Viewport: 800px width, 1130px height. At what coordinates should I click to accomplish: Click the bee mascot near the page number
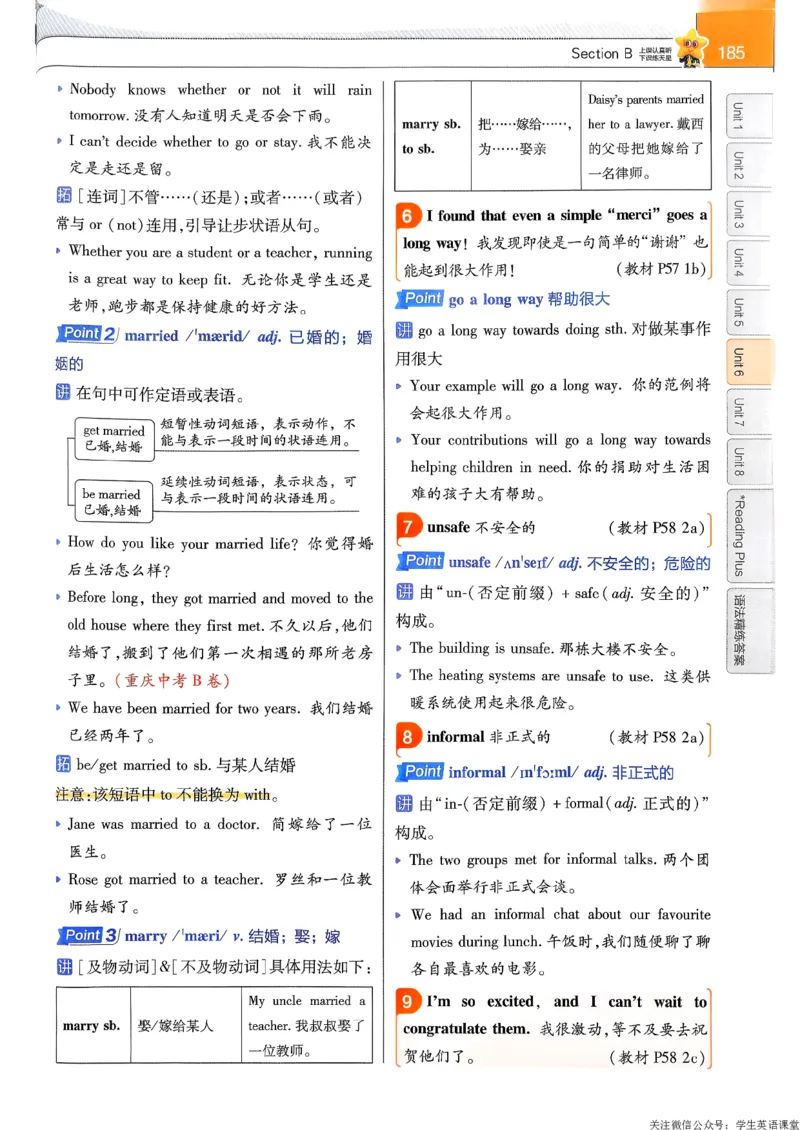click(x=691, y=45)
